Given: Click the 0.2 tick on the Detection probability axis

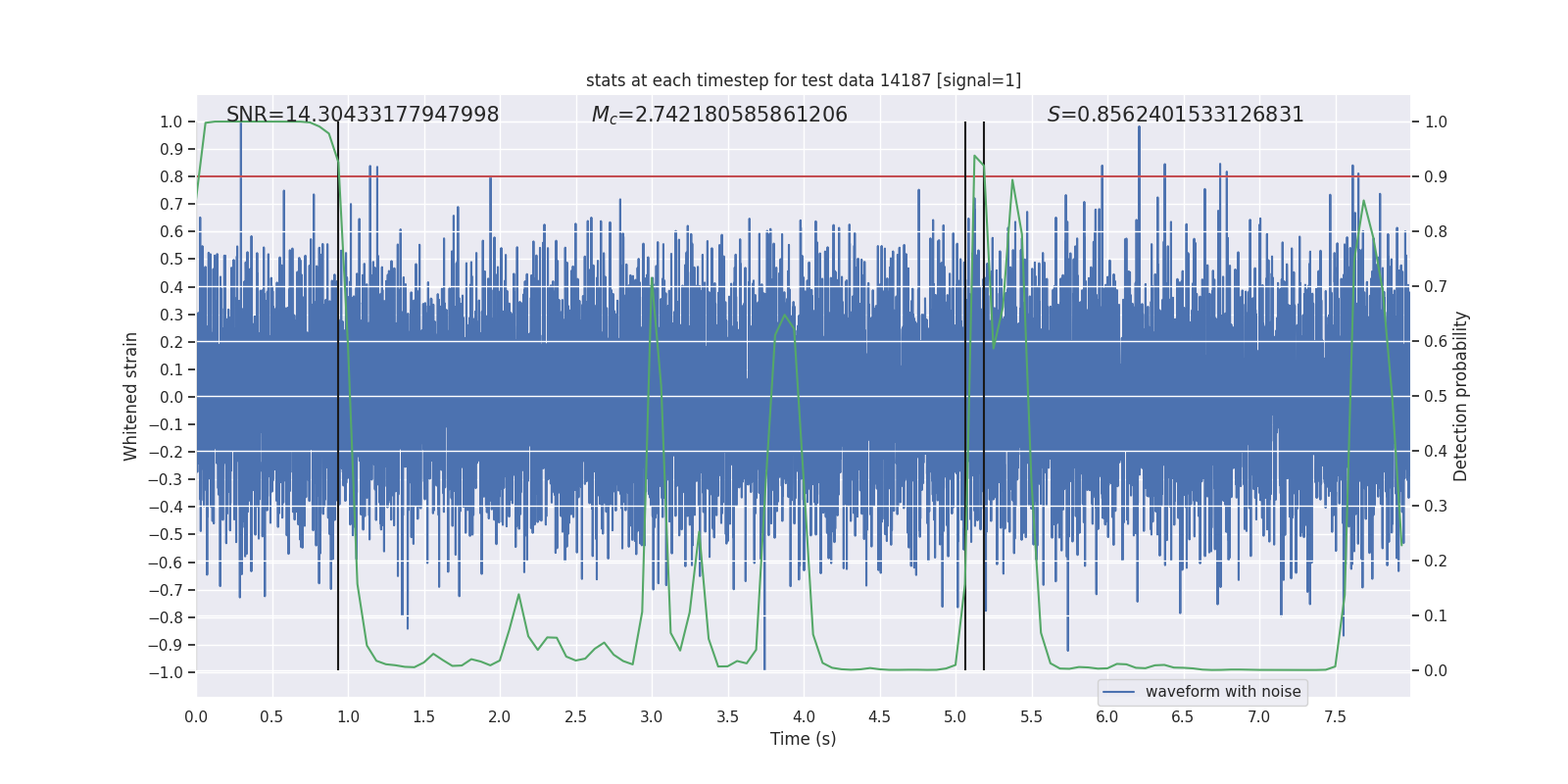Looking at the screenshot, I should [x=1436, y=561].
